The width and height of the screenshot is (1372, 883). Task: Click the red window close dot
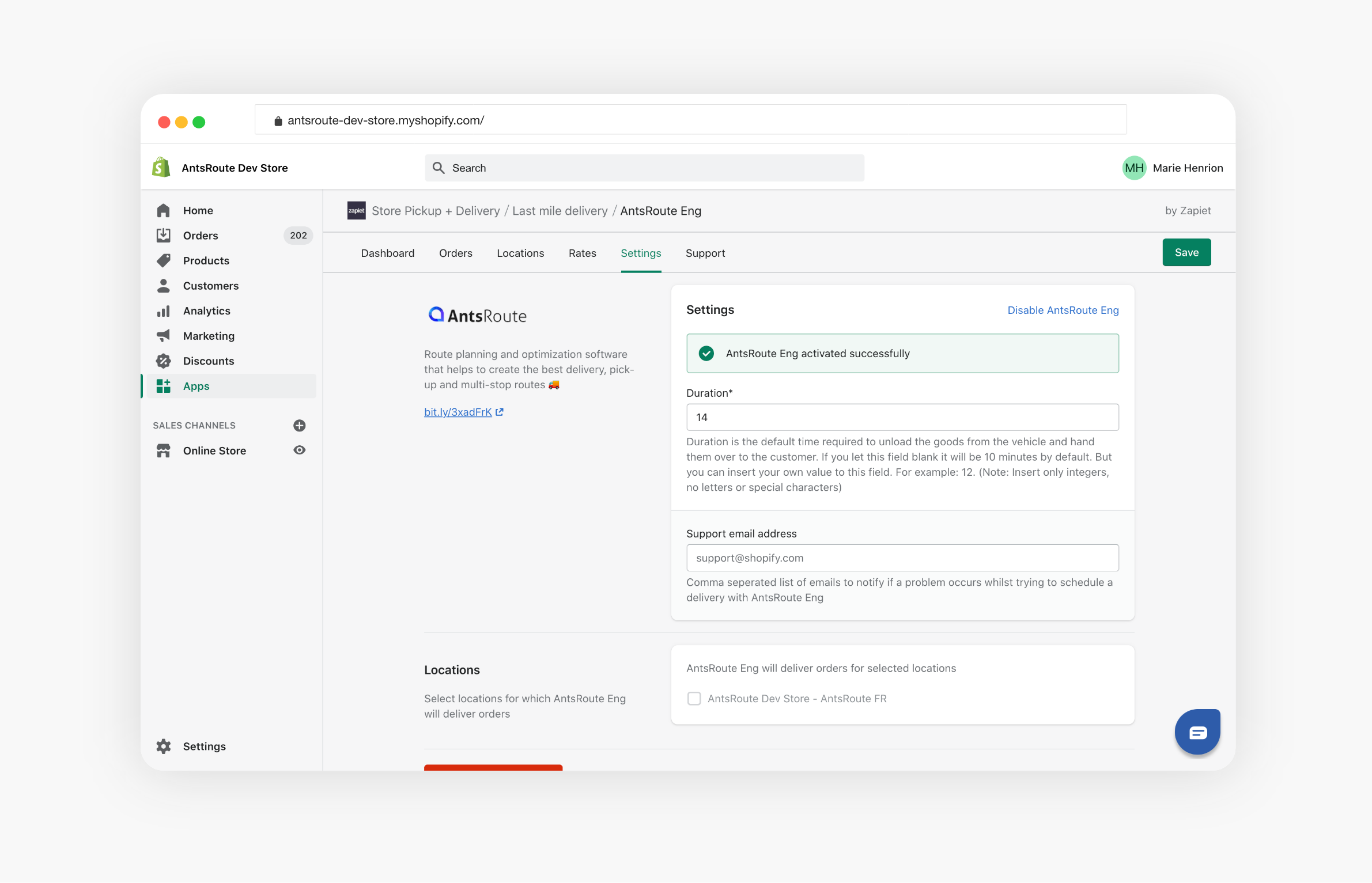[164, 122]
